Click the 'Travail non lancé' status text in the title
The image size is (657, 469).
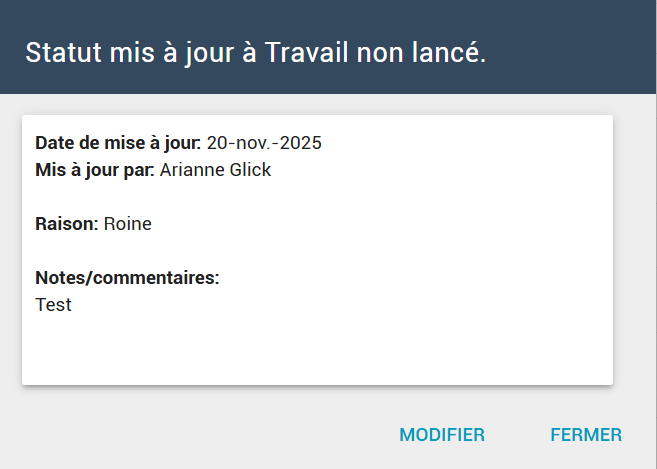pyautogui.click(x=375, y=53)
